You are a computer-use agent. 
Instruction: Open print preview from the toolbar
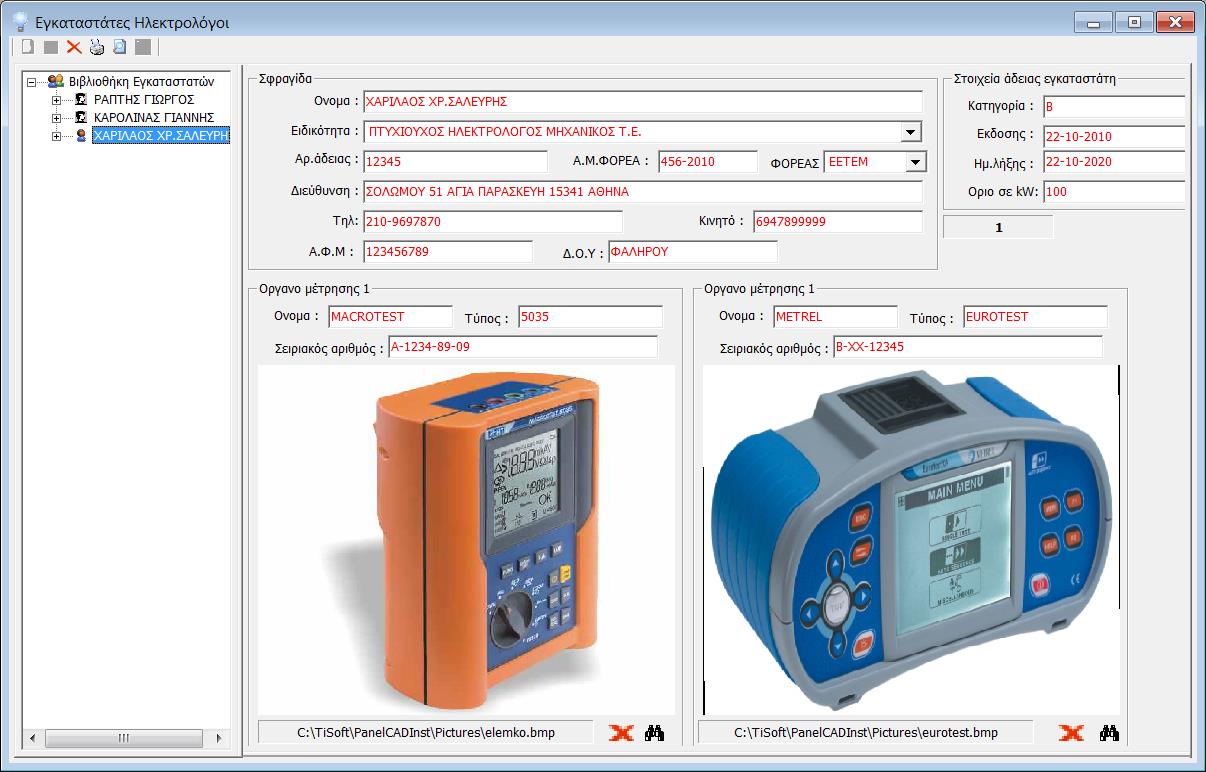pos(119,47)
